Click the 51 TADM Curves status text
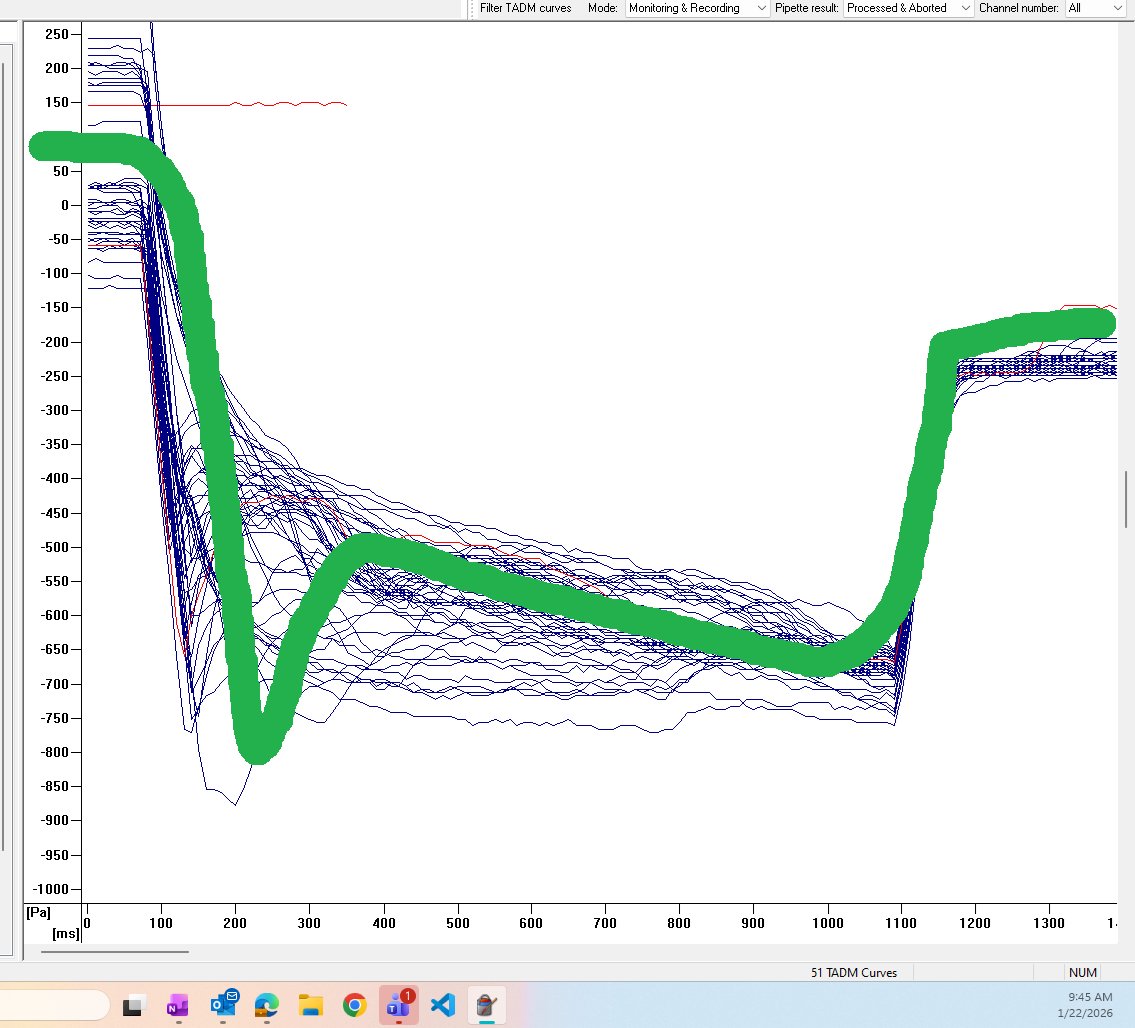 (853, 972)
